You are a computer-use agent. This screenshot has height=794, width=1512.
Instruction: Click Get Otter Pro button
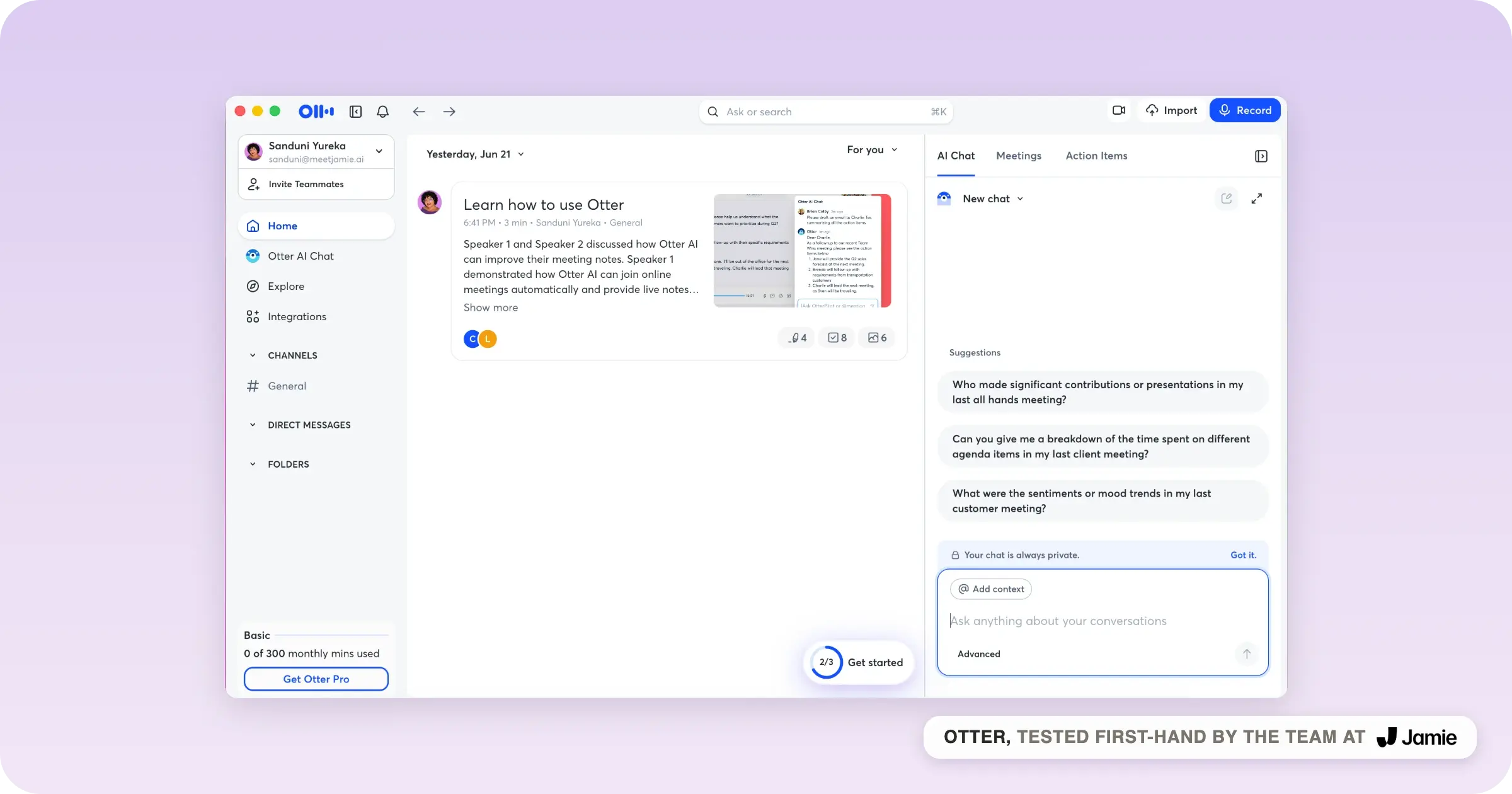(316, 679)
